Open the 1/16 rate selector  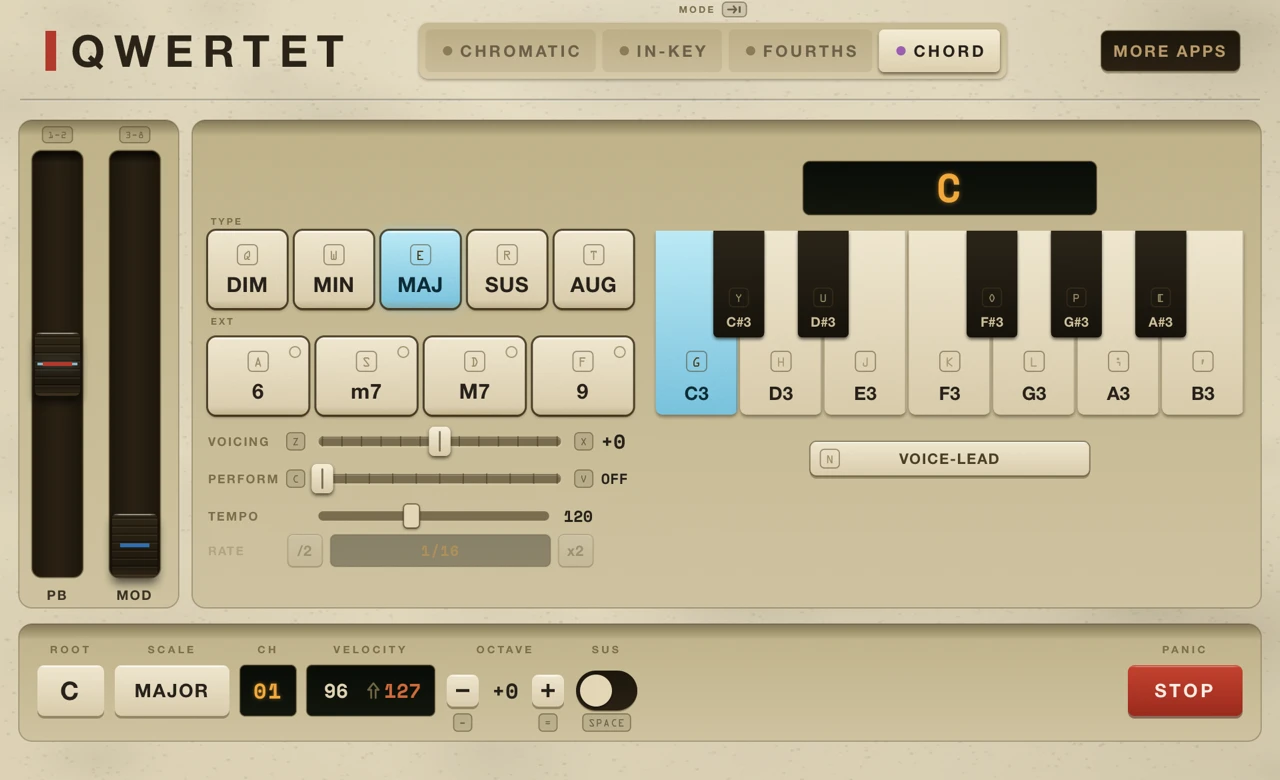click(x=440, y=551)
